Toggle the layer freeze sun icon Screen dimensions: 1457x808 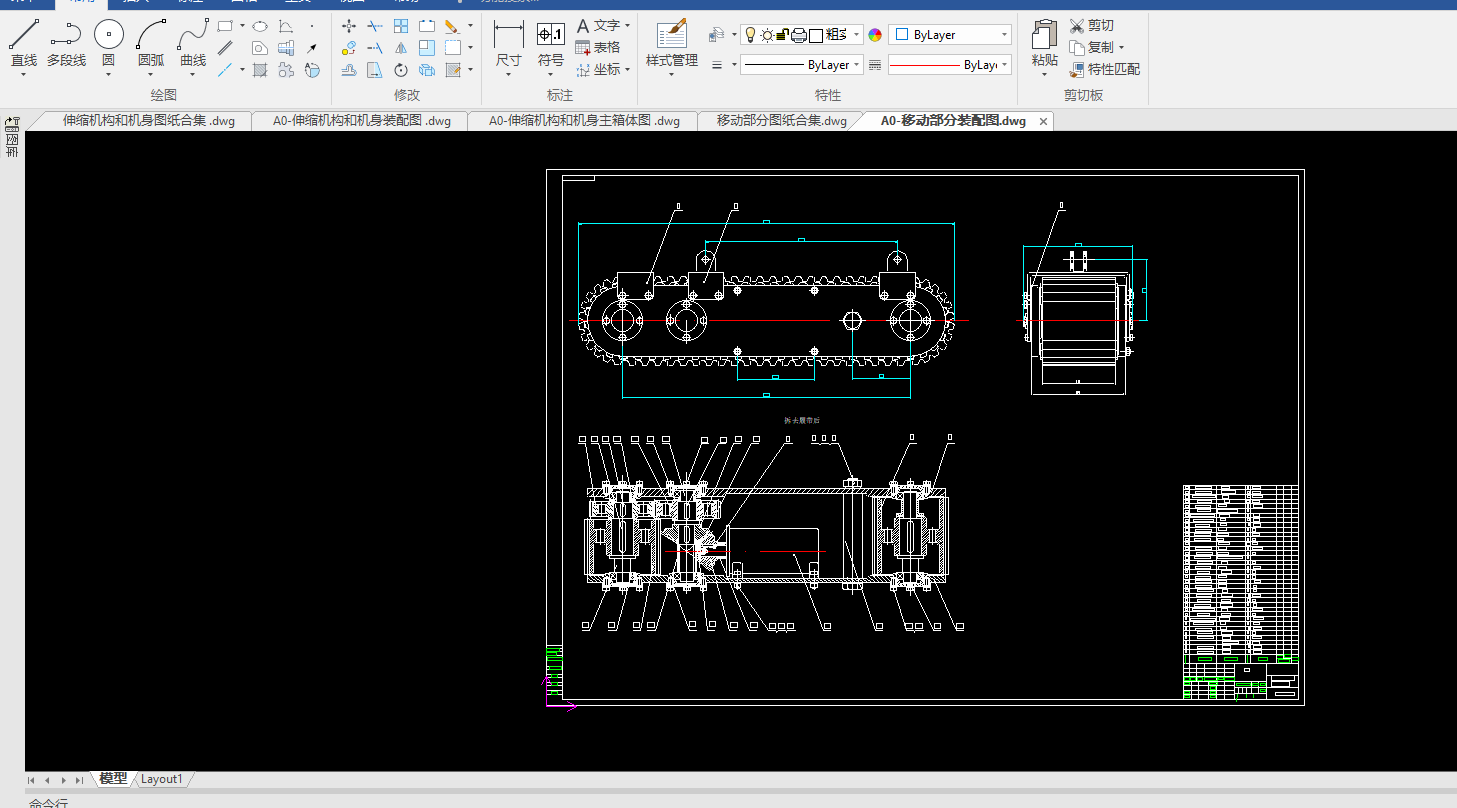pyautogui.click(x=767, y=35)
